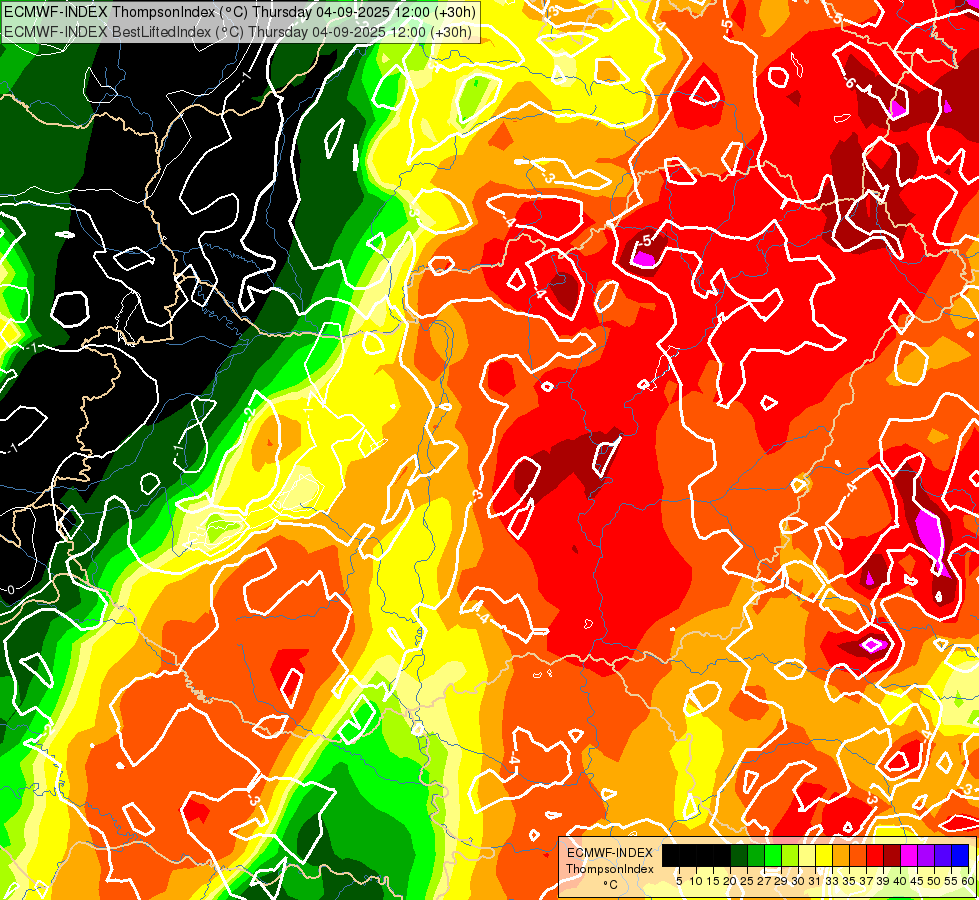Pick the dark red 39–40 legend swatch

(x=892, y=855)
